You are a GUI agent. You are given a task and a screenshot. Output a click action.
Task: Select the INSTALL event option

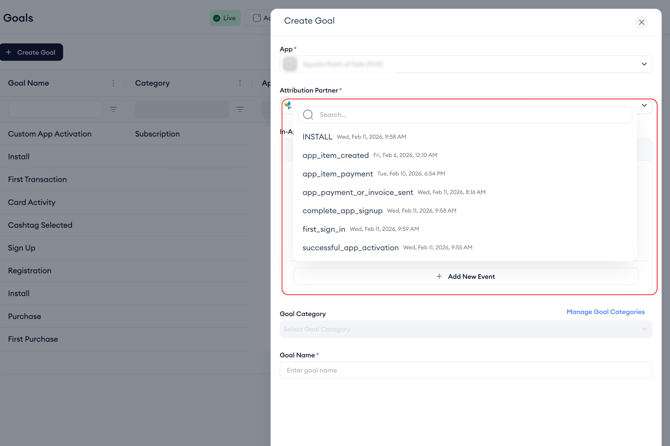[318, 137]
